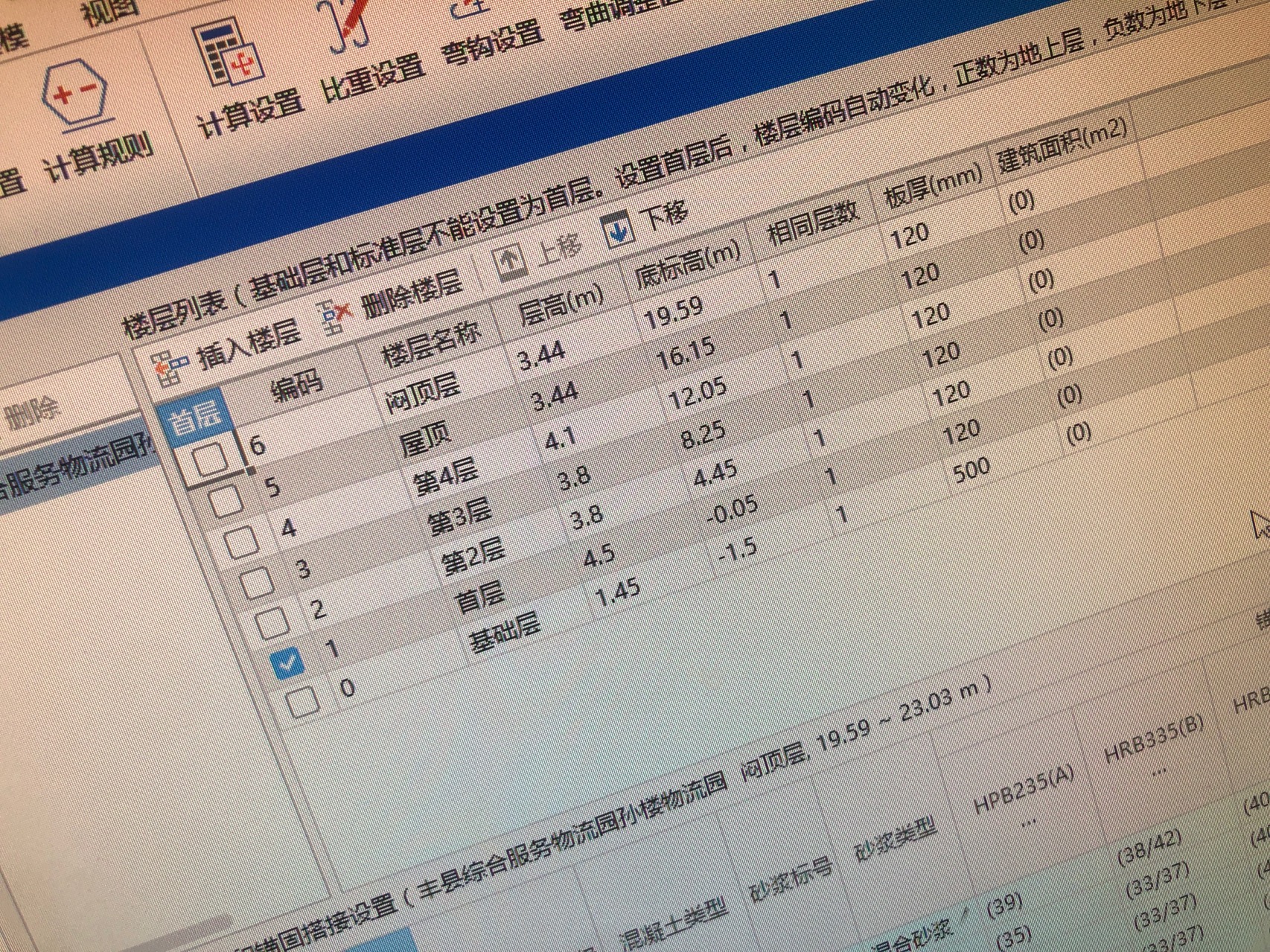Uncheck 首层 box for row 1
This screenshot has height=952, width=1270.
pyautogui.click(x=287, y=662)
